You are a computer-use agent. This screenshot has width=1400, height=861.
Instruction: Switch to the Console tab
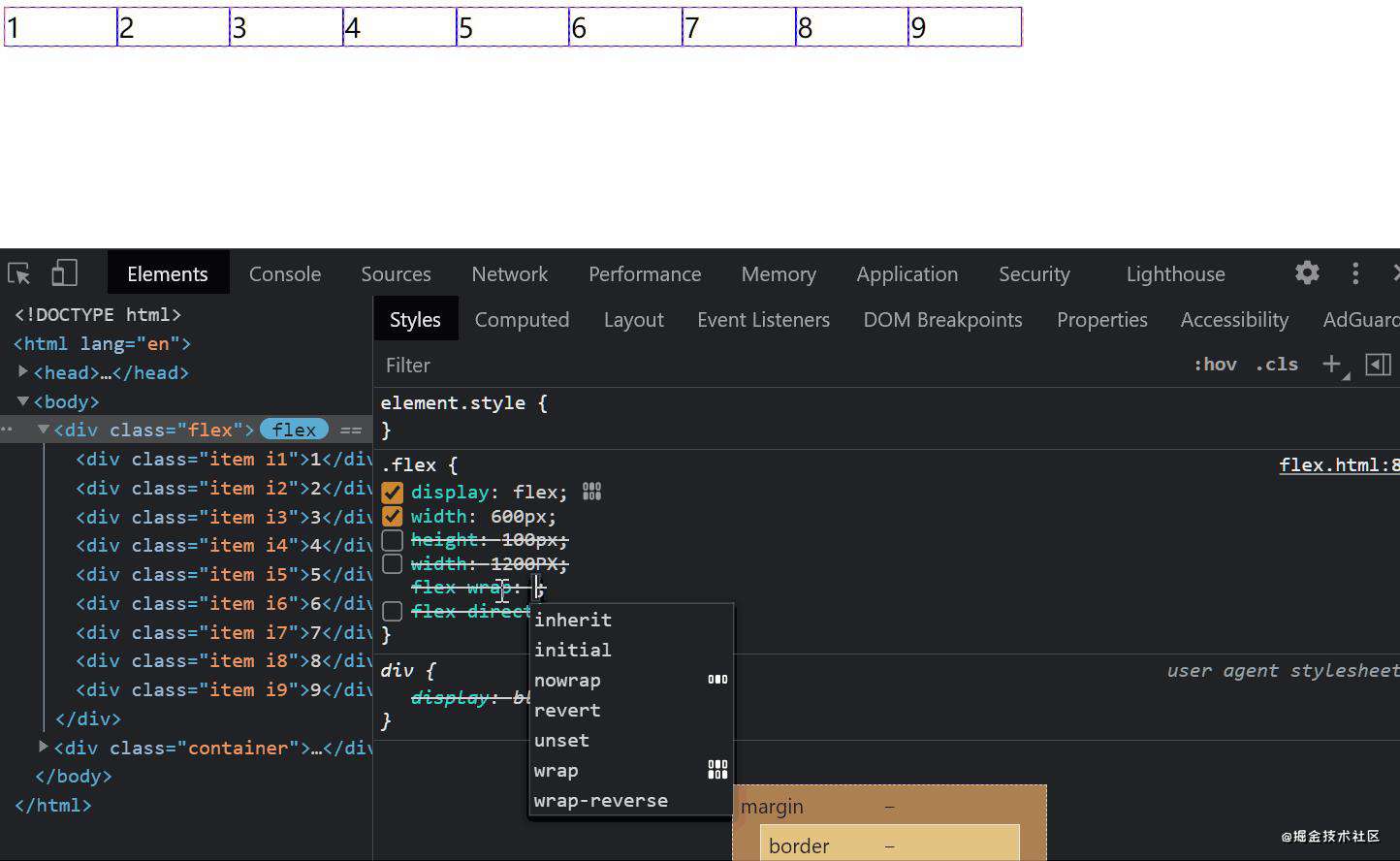tap(285, 273)
